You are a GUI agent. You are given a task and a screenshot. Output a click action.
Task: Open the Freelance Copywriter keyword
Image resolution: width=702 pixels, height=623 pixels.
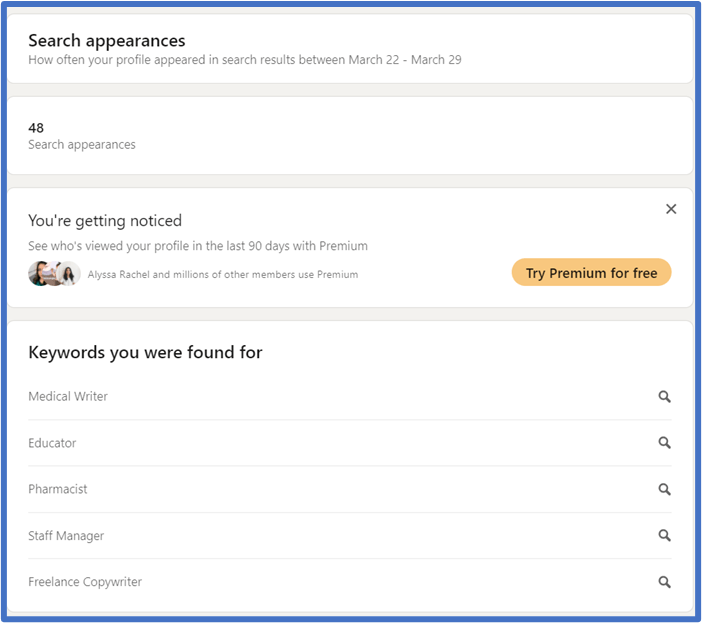(85, 582)
